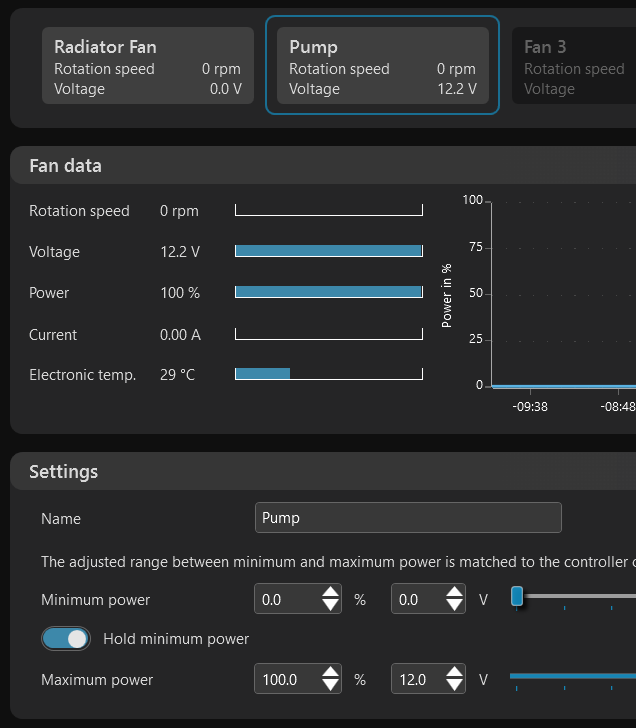Click the Maximum power voltage input field
636x728 pixels.
[416, 680]
